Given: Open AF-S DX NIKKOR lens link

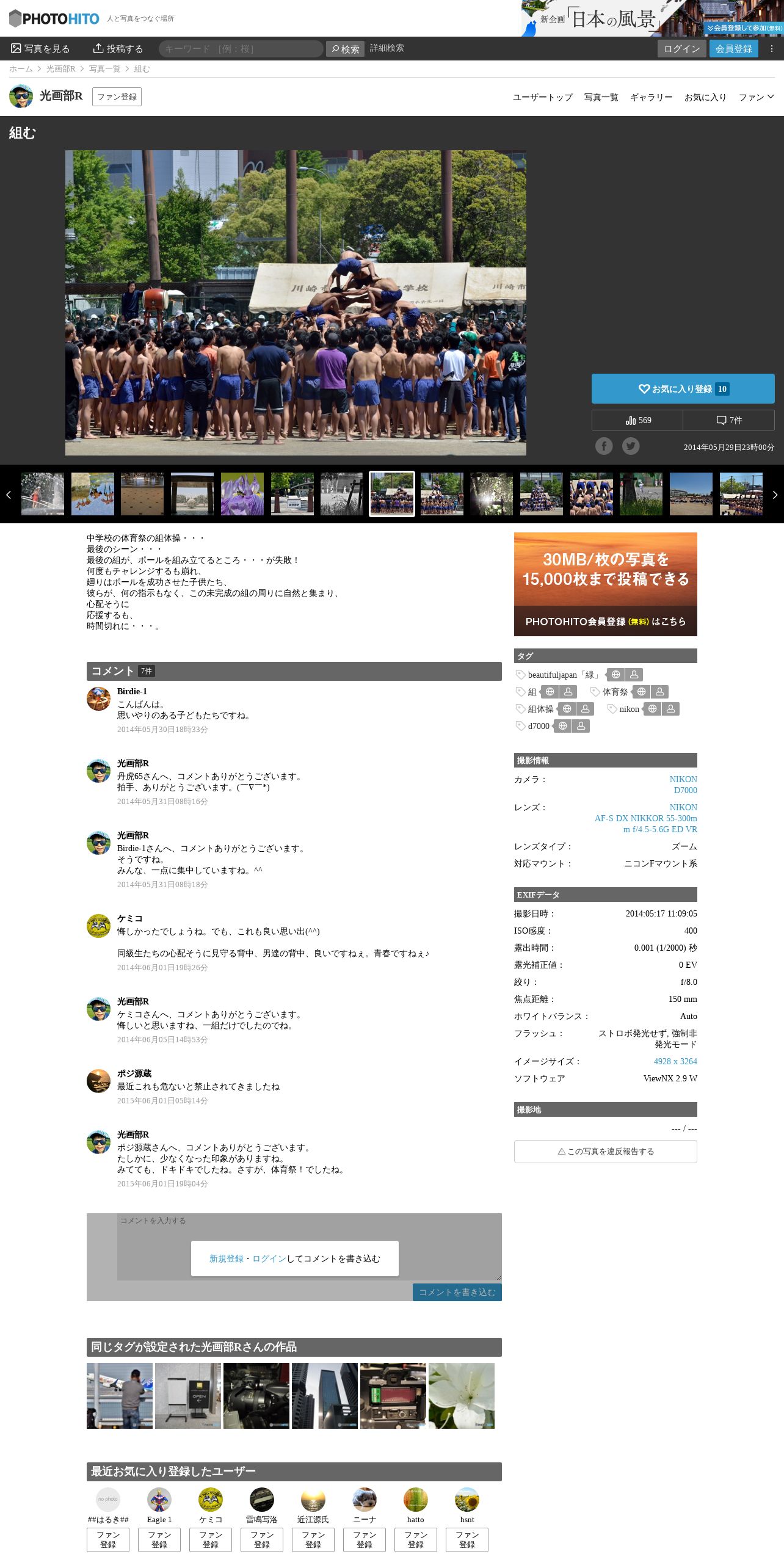Looking at the screenshot, I should click(x=646, y=824).
